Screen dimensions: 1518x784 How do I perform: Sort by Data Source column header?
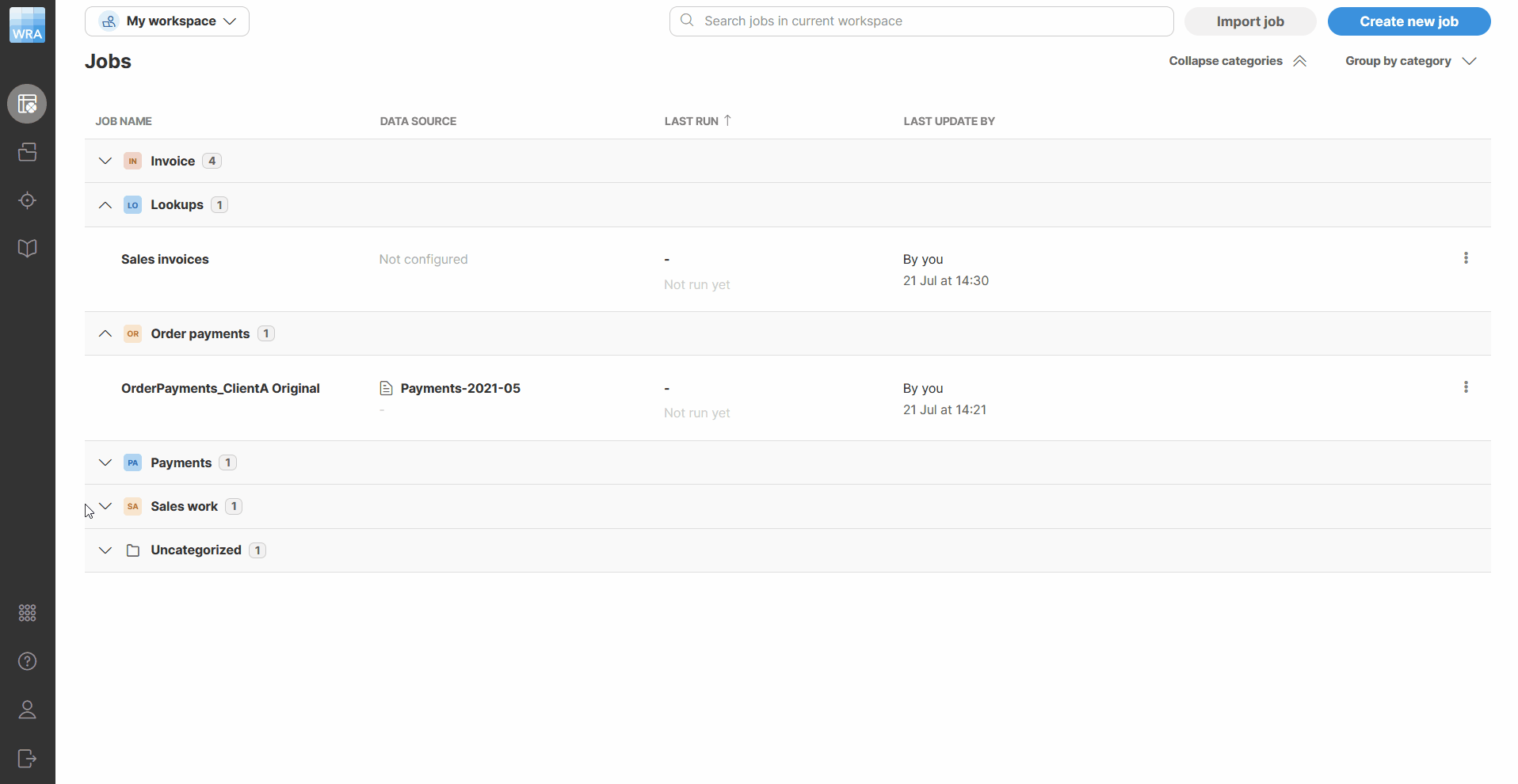click(418, 121)
